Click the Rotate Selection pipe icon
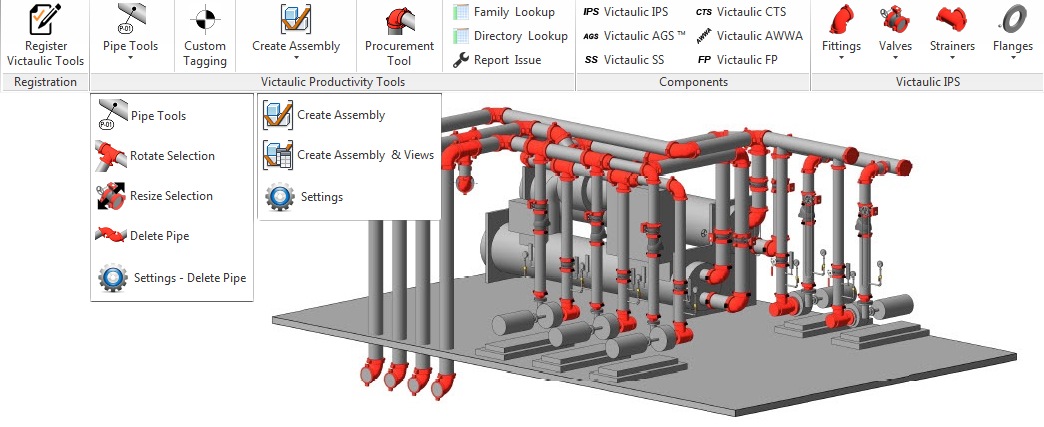Image resolution: width=1044 pixels, height=427 pixels. click(x=110, y=156)
